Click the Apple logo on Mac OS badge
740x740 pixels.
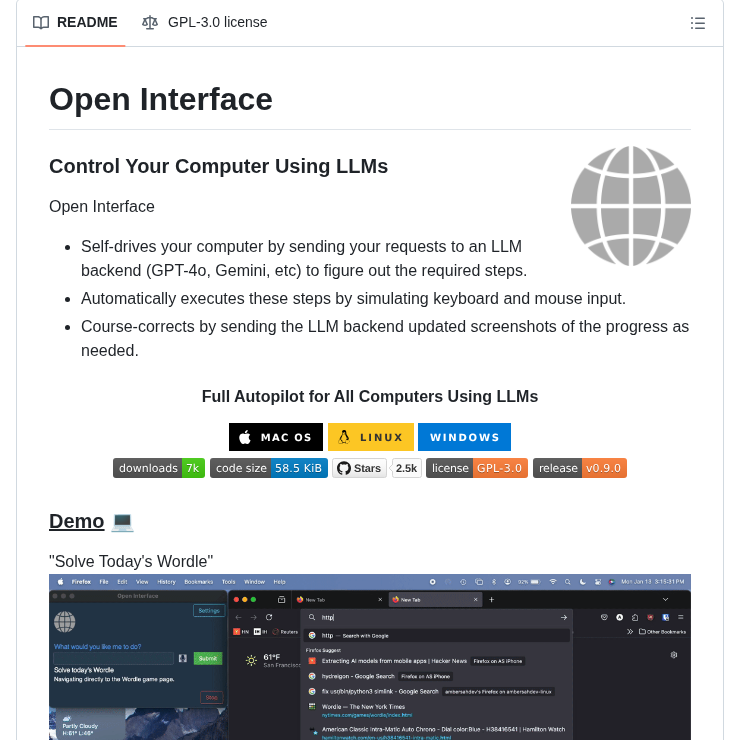pyautogui.click(x=245, y=437)
